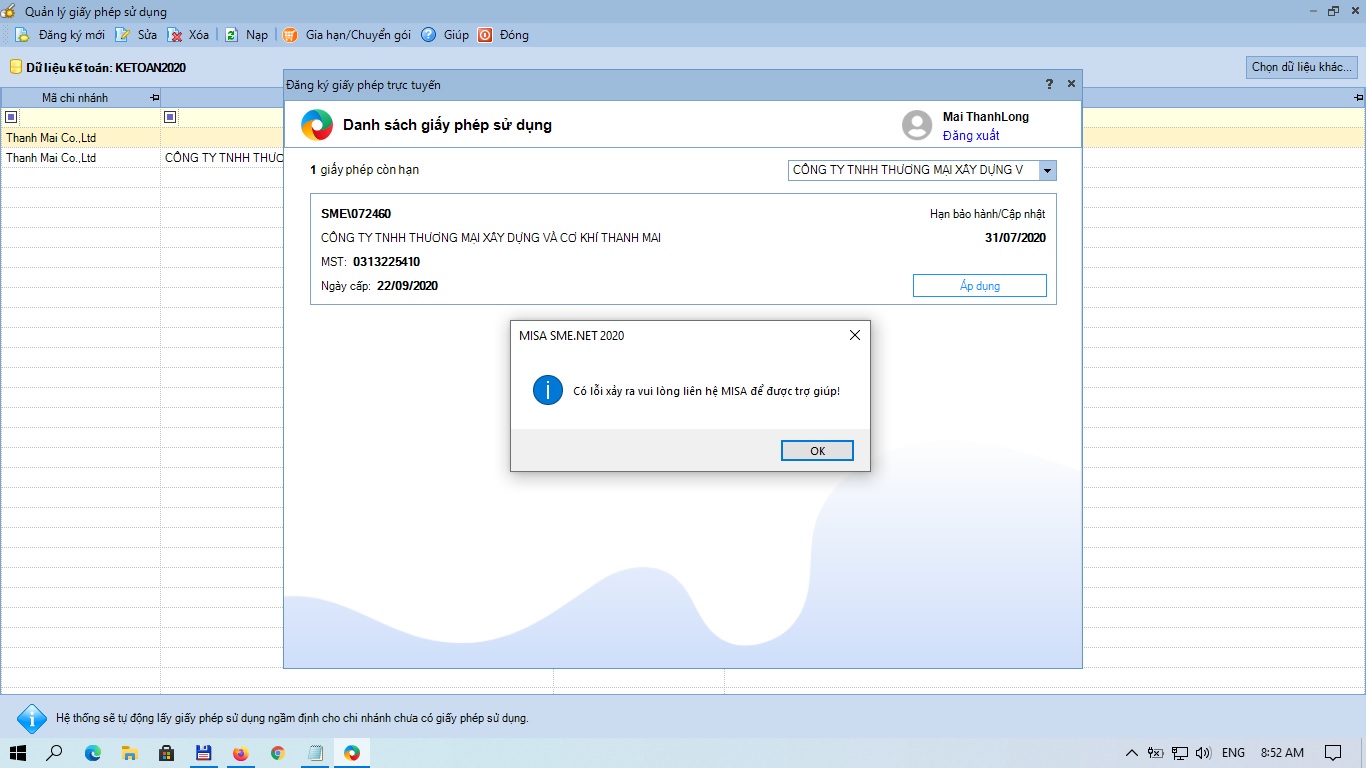1366x768 pixels.
Task: Restore the main window from the title bar
Action: (x=1333, y=11)
